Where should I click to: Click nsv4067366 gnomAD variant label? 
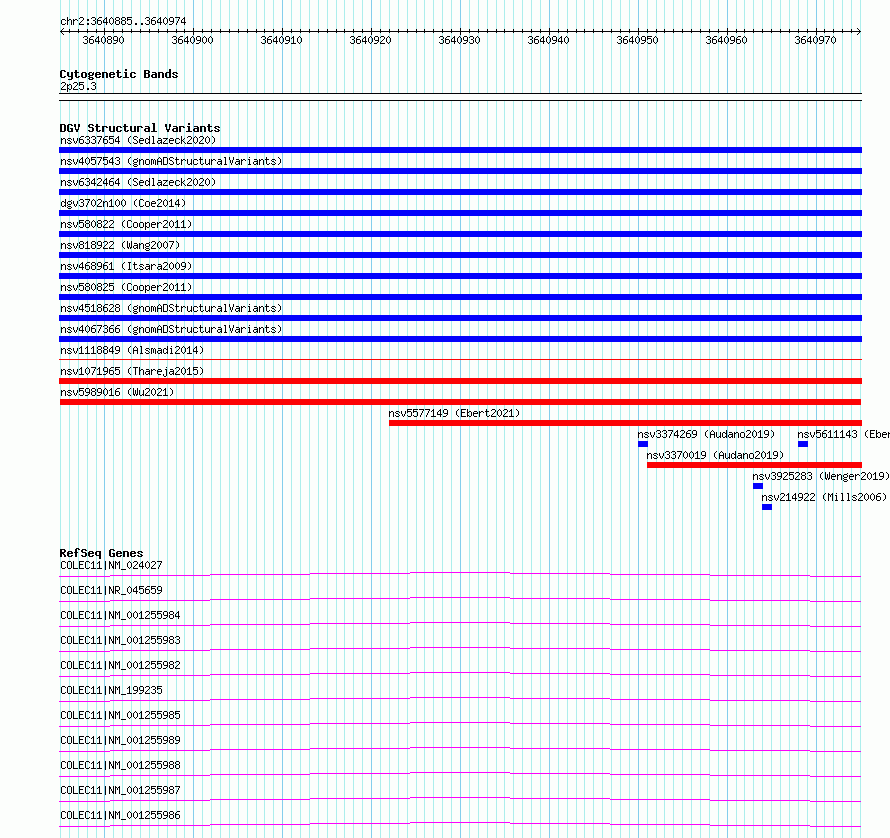[171, 329]
